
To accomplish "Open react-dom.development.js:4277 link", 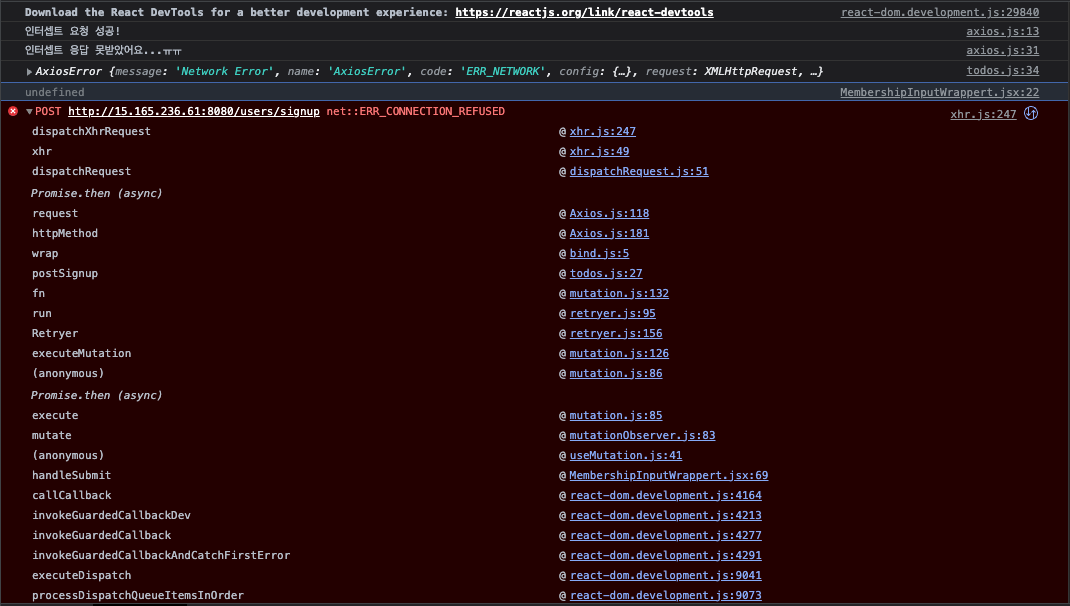I will [x=665, y=535].
